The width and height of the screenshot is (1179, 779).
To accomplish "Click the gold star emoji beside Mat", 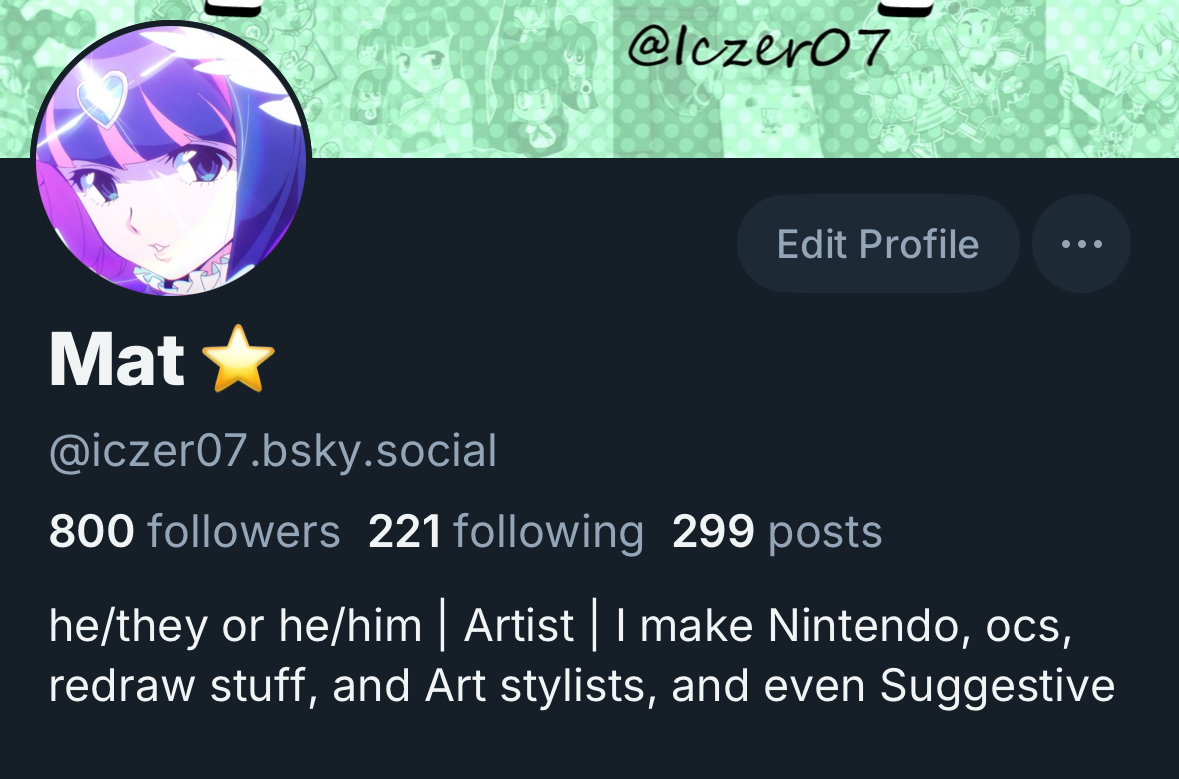I will 239,359.
